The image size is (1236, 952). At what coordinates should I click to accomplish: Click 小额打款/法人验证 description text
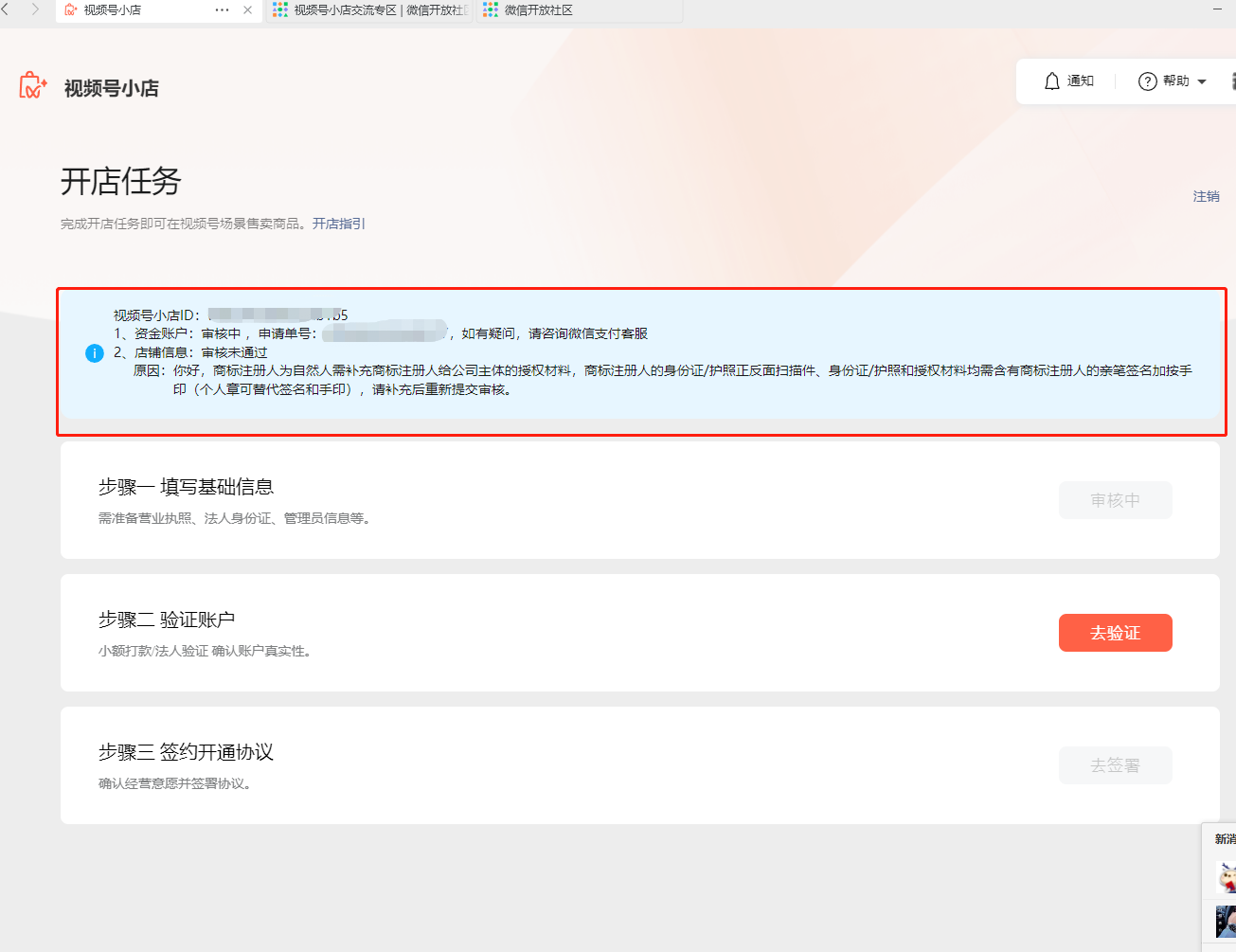pos(205,651)
